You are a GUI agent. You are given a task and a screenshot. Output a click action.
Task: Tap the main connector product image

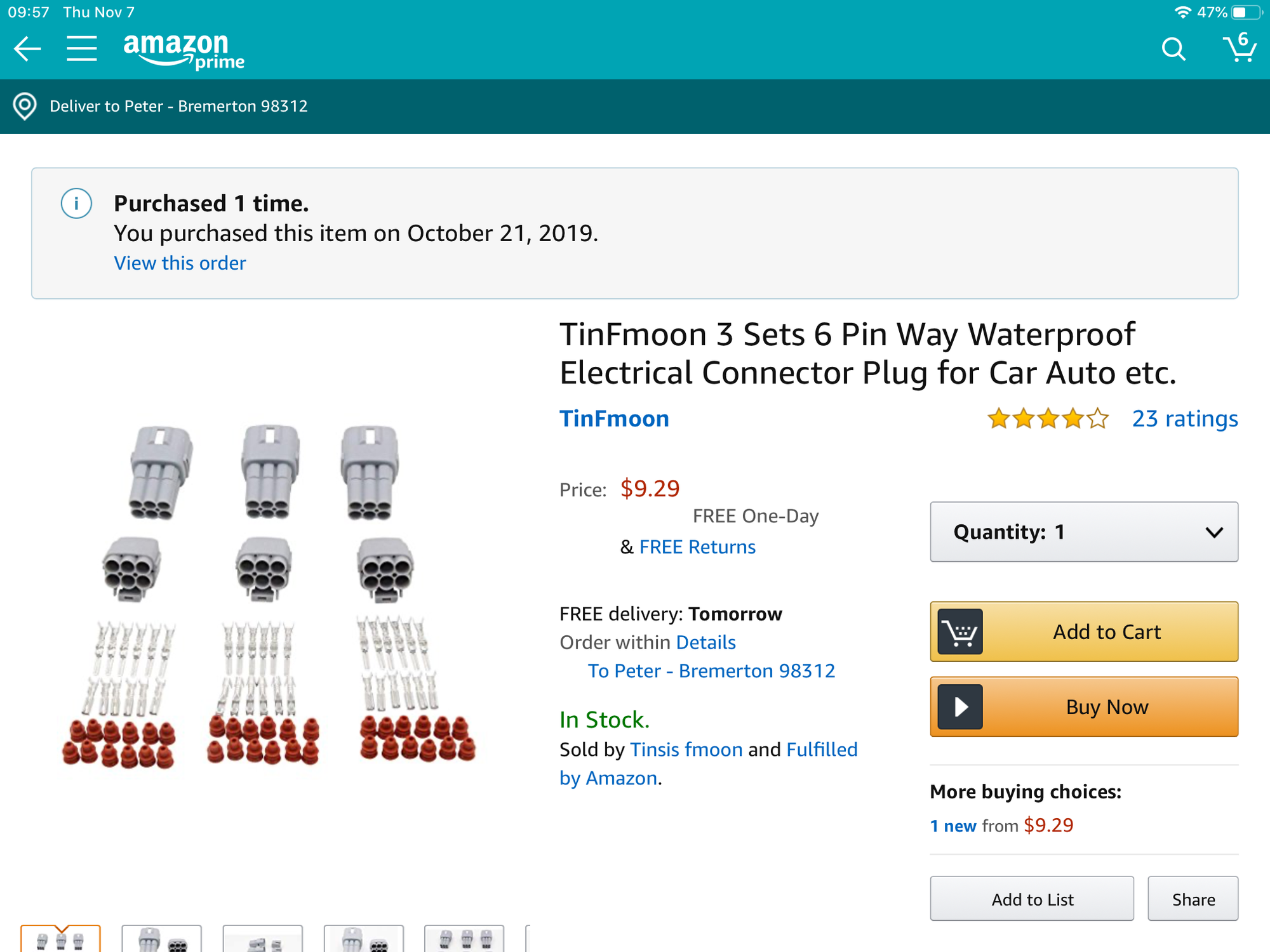point(268,597)
